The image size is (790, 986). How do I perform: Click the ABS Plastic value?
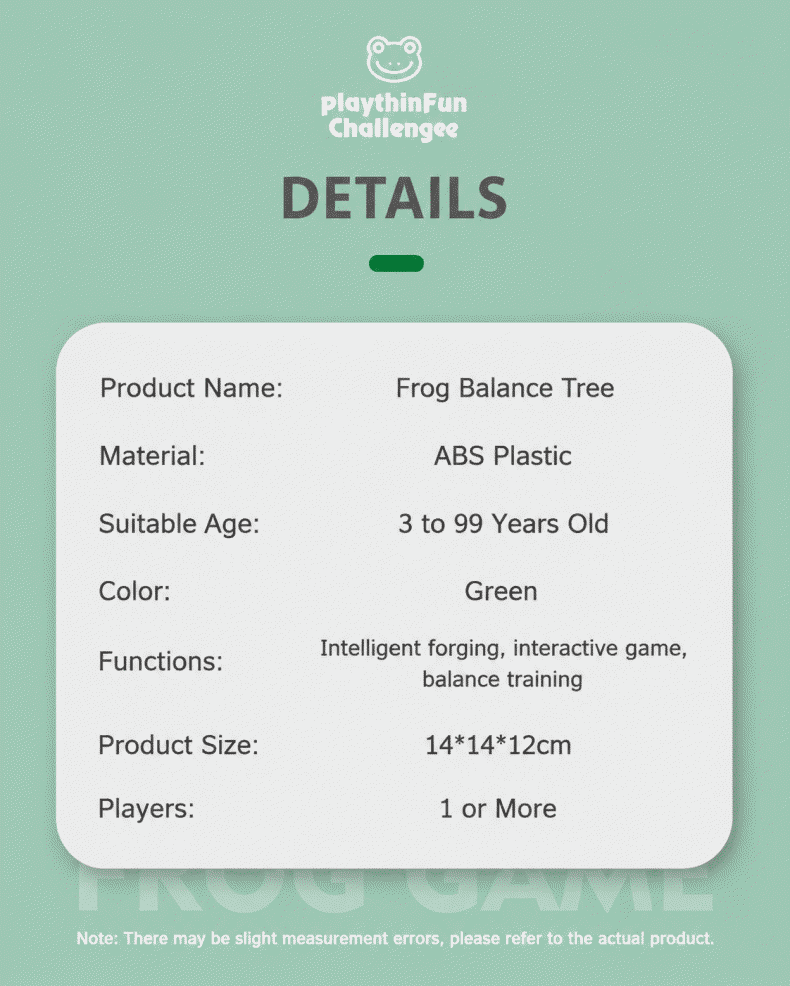click(x=503, y=456)
